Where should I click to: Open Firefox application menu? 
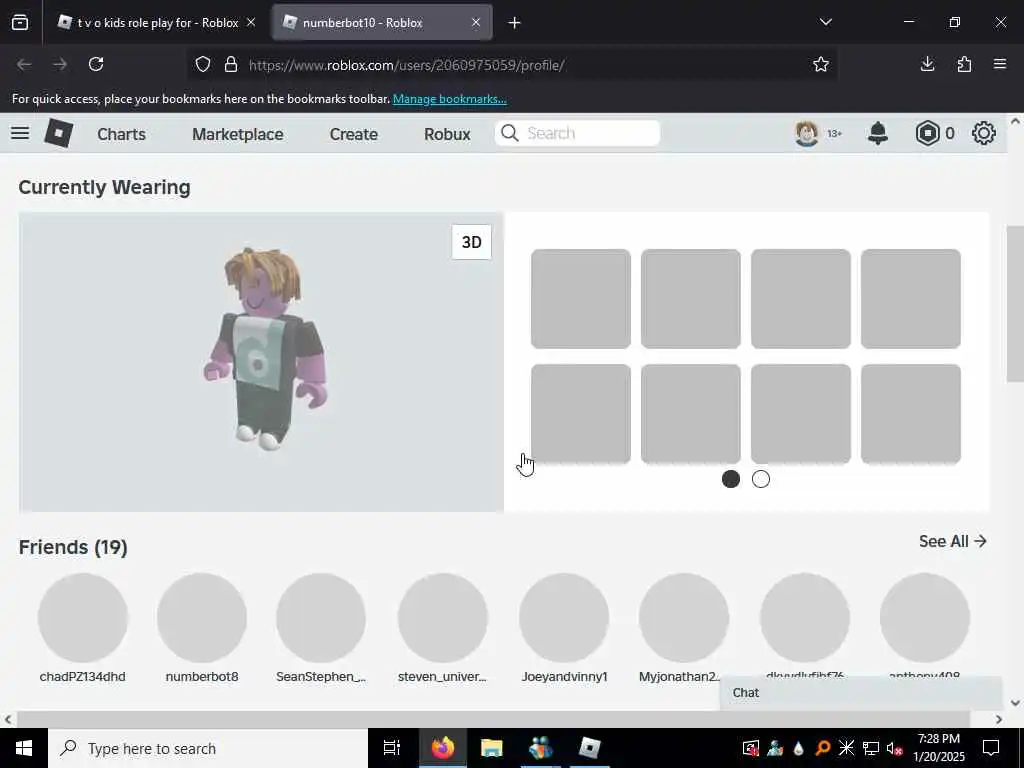tap(1000, 64)
